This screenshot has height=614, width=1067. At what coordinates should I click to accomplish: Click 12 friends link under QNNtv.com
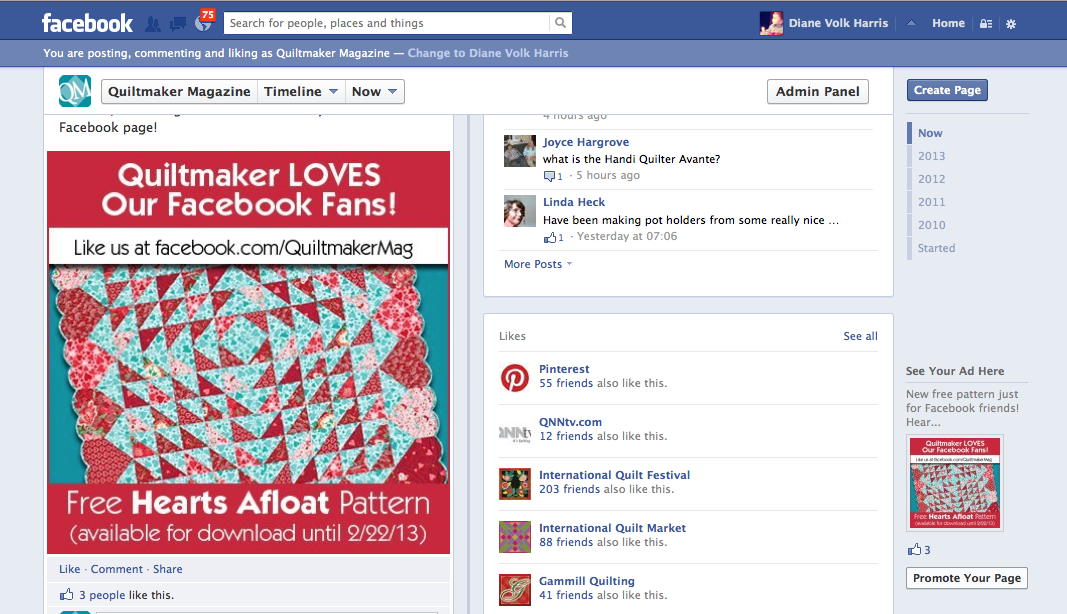pyautogui.click(x=566, y=436)
